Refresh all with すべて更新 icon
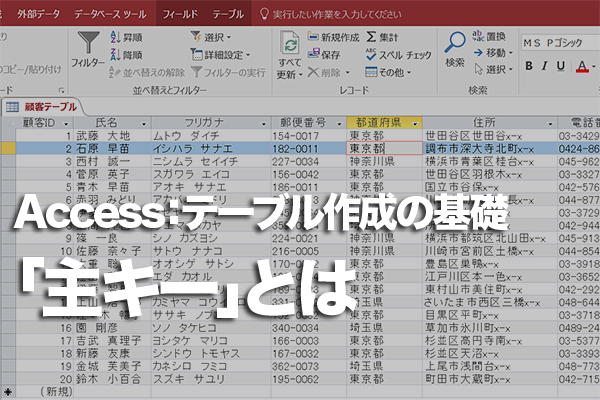The width and height of the screenshot is (600, 400). coord(290,43)
